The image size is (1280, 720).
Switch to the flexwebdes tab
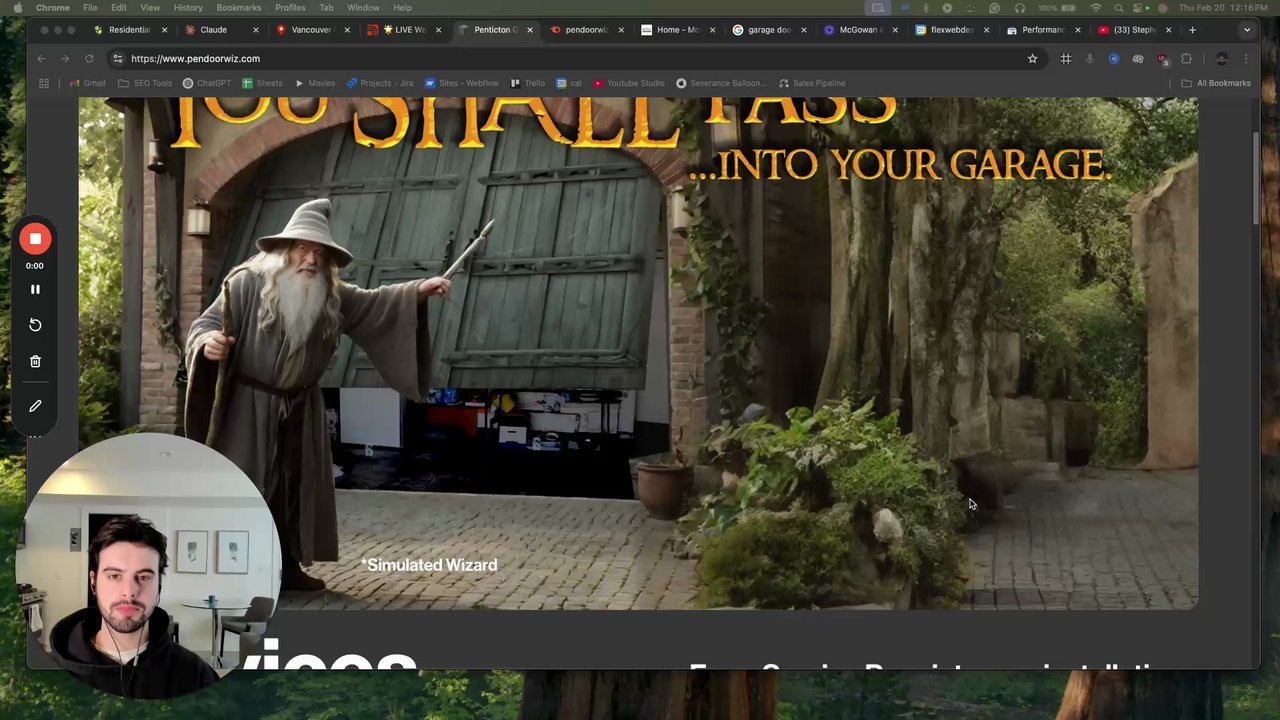point(951,30)
